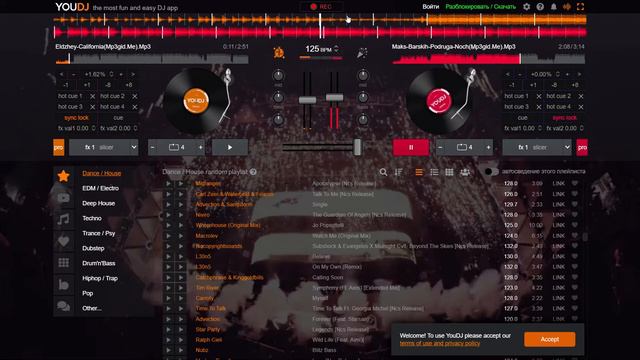Start recording with the REC button
This screenshot has height=360, width=640.
pos(321,7)
